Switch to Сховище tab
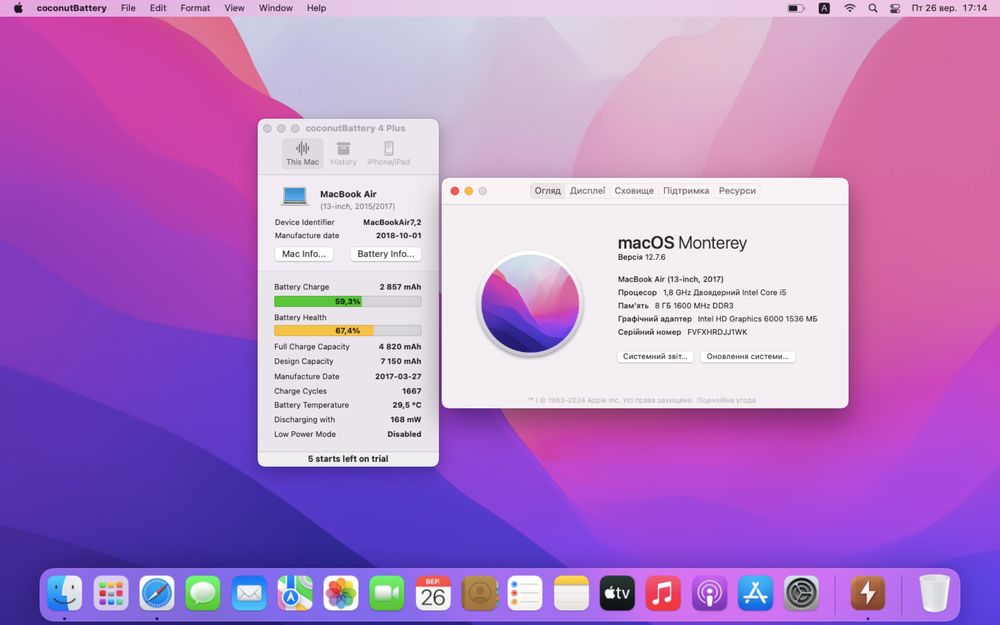The height and width of the screenshot is (625, 1000). click(x=634, y=191)
